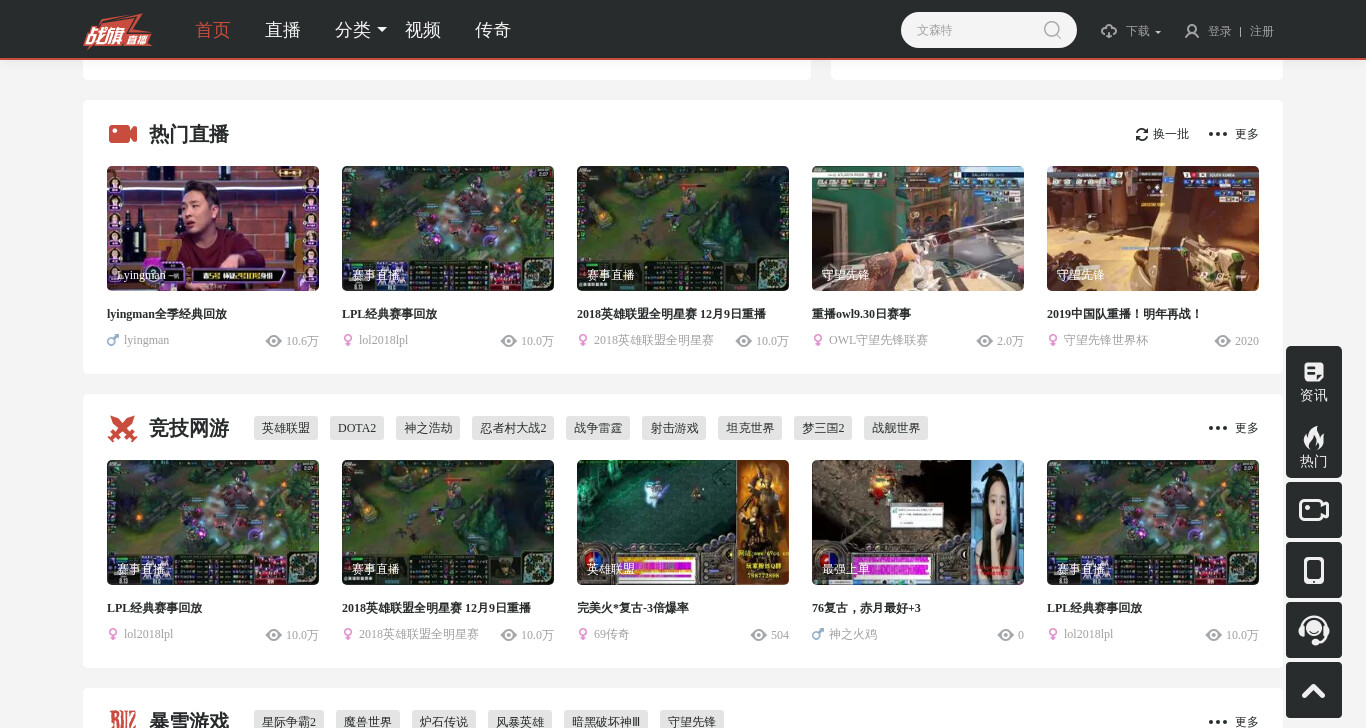Click the eye icon beside 2020 views
This screenshot has height=728, width=1366.
[1222, 341]
